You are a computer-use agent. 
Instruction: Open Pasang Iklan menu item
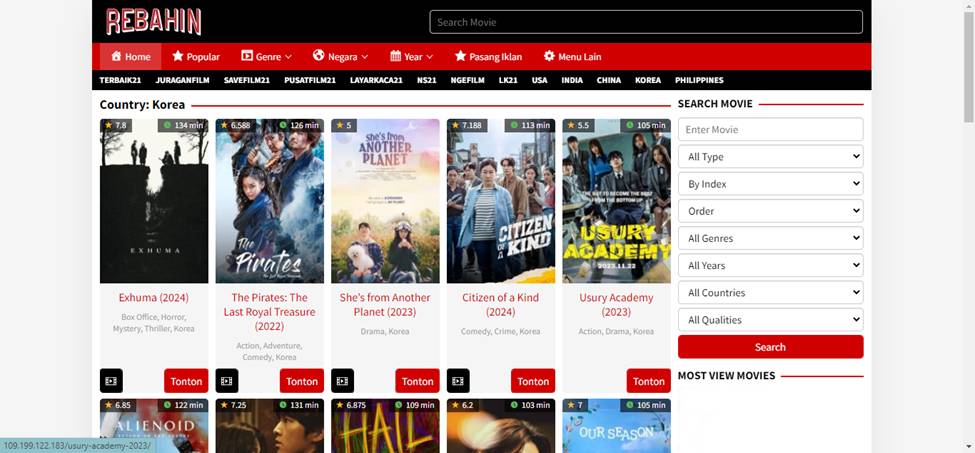488,57
